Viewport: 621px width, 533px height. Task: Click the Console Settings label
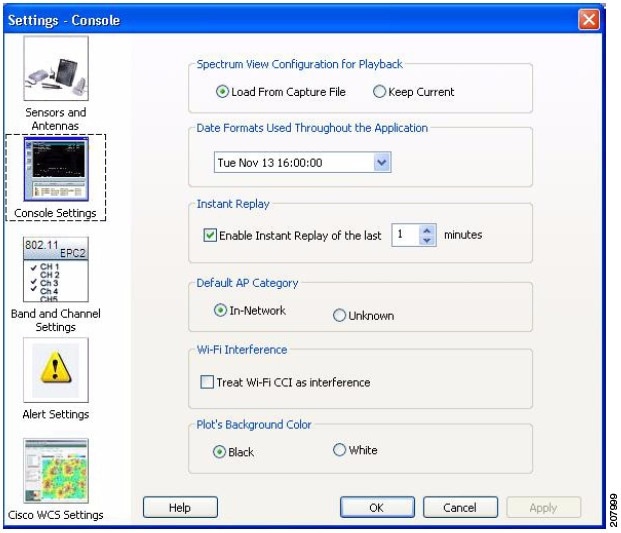[55, 213]
